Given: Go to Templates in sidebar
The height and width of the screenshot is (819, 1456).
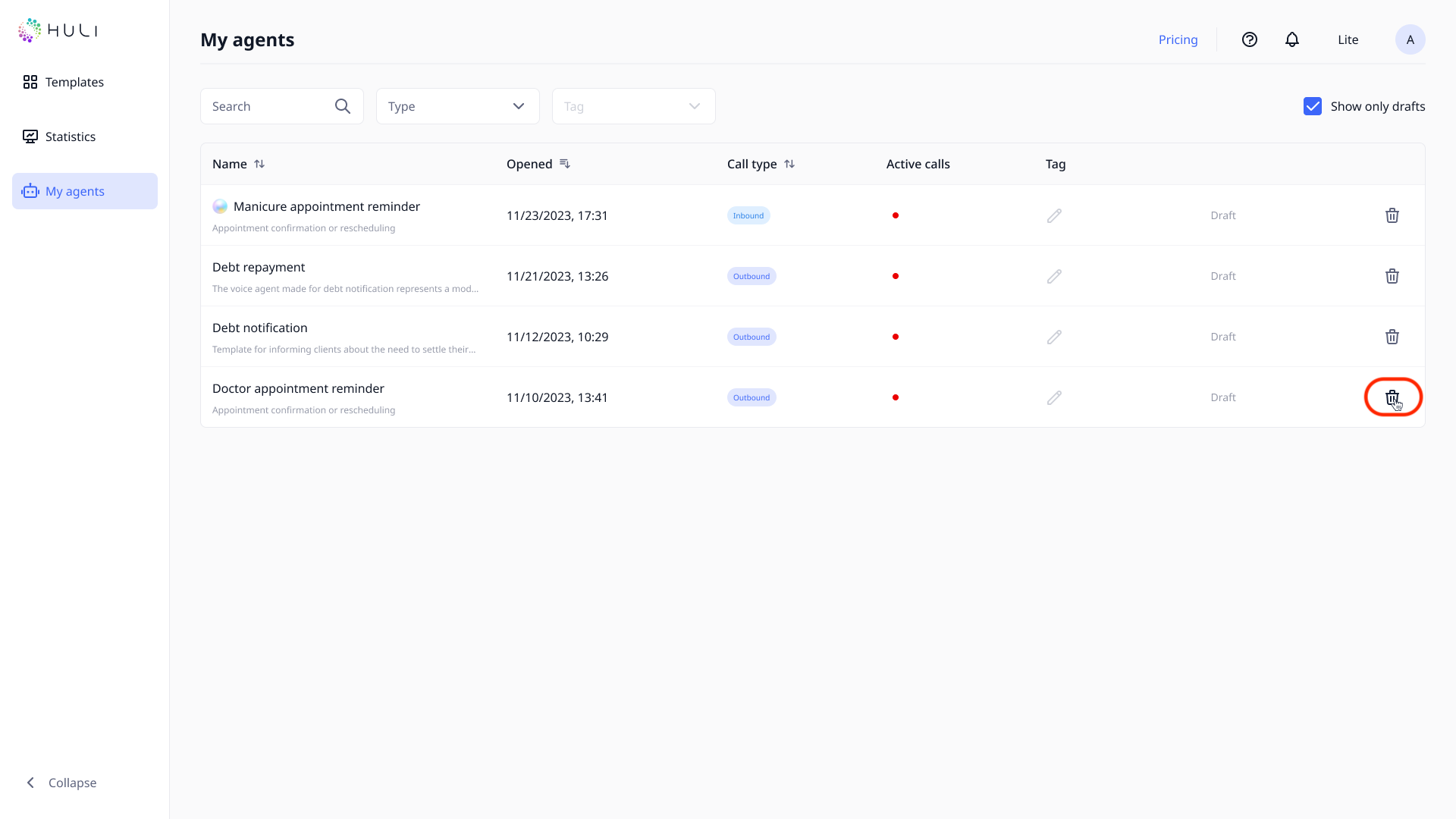Looking at the screenshot, I should pos(74,82).
